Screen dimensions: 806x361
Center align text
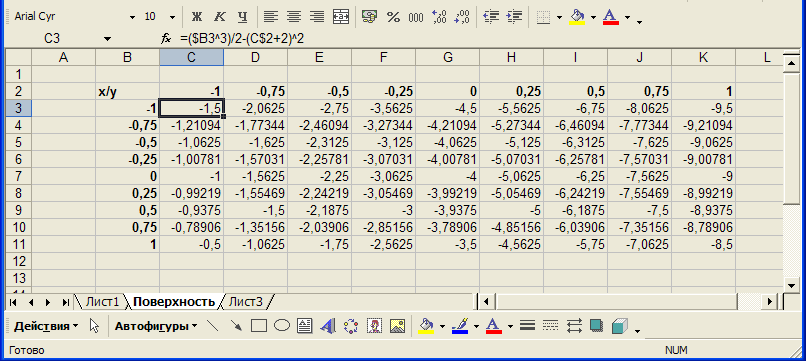294,17
